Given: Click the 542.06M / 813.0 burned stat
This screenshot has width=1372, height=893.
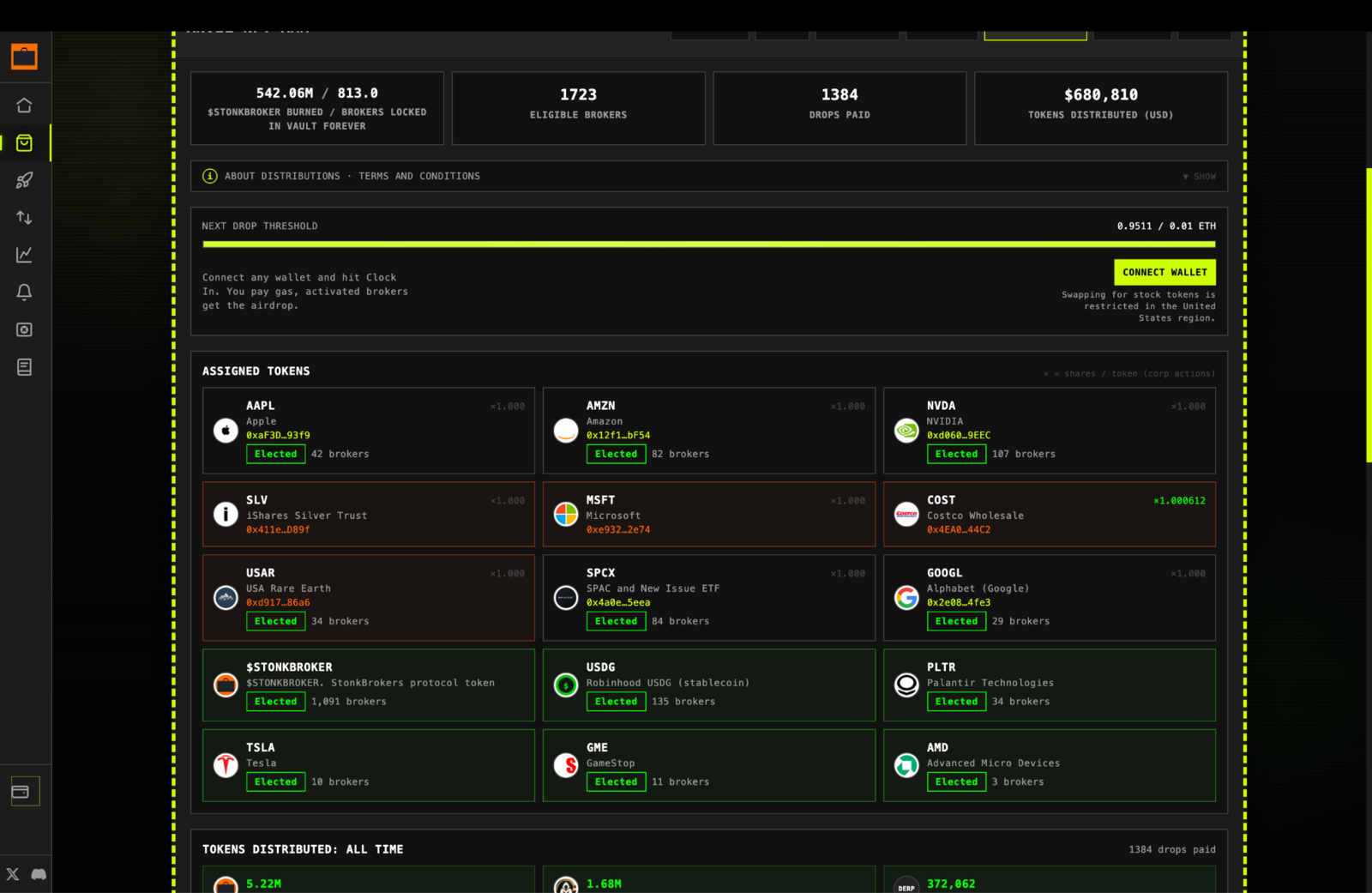Looking at the screenshot, I should click(x=317, y=108).
